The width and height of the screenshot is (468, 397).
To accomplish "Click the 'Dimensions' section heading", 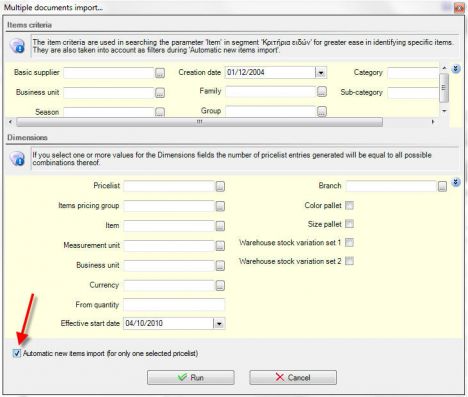I will 27,138.
